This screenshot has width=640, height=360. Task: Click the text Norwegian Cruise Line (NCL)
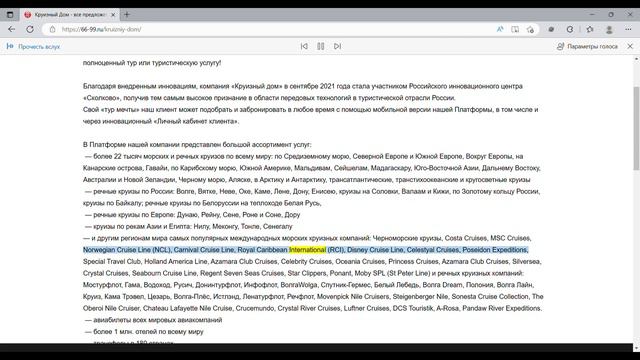coord(127,250)
